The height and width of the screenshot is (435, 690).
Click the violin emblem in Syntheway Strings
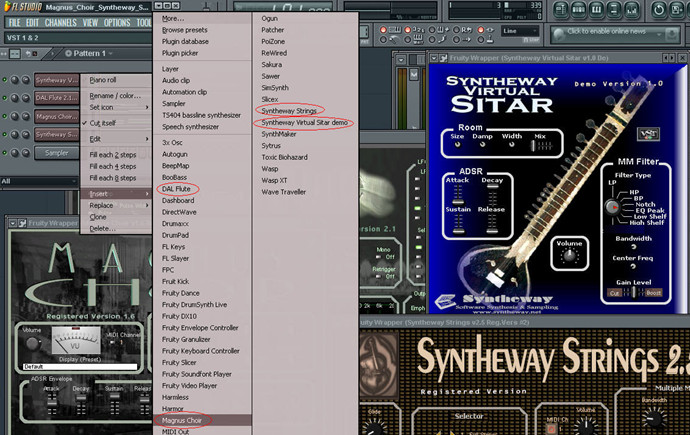(379, 366)
